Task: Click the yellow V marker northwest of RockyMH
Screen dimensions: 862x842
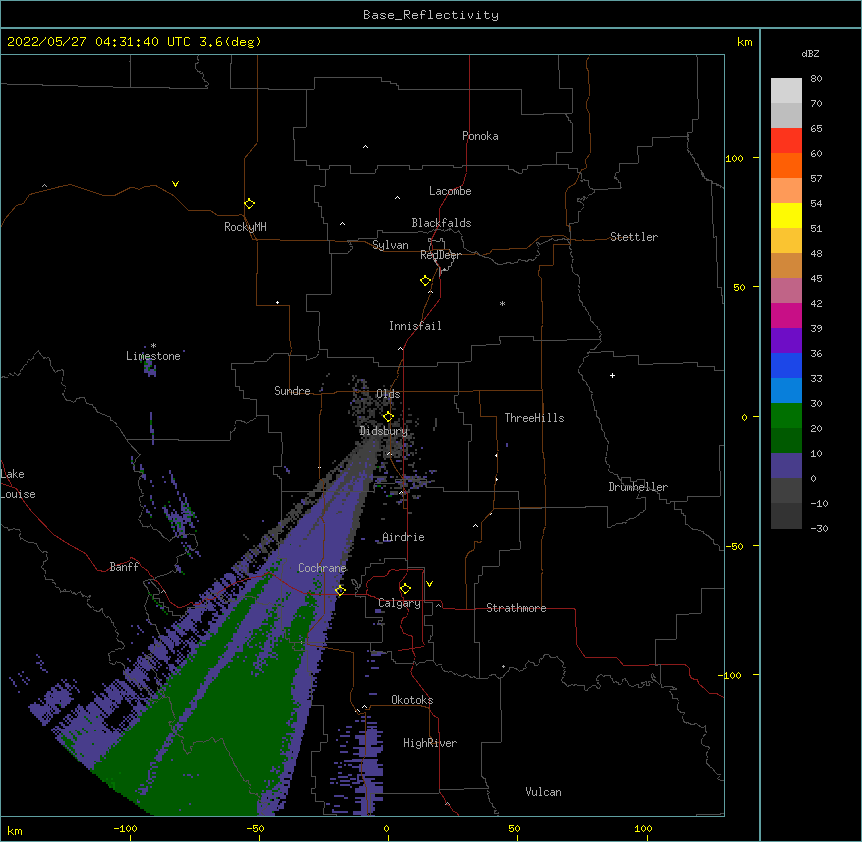Action: [175, 184]
